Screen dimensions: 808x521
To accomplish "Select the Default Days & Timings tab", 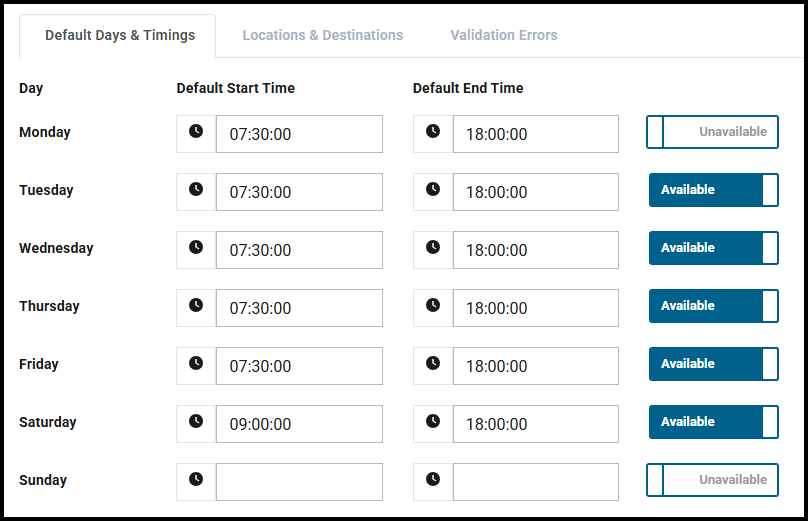I will [119, 35].
